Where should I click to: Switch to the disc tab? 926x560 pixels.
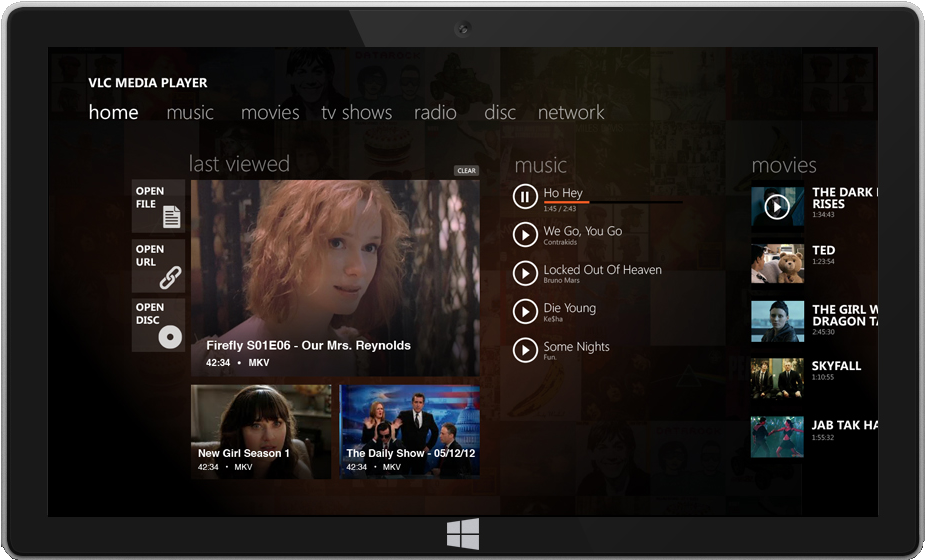click(500, 112)
